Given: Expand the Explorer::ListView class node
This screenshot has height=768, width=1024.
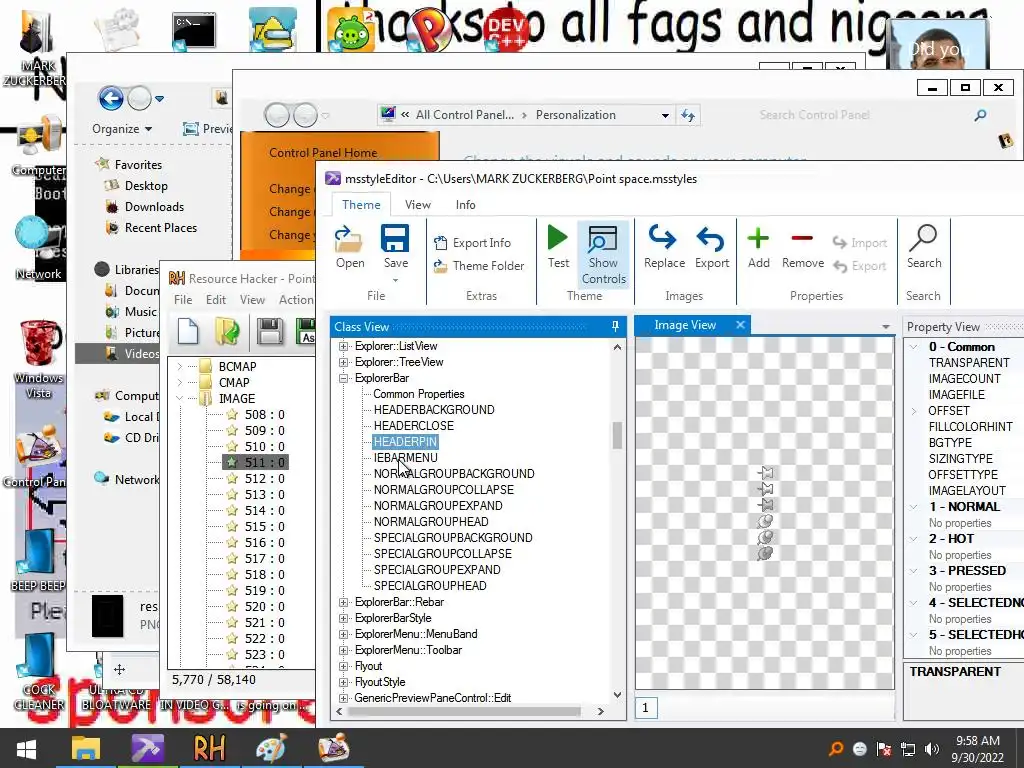Looking at the screenshot, I should click(344, 346).
